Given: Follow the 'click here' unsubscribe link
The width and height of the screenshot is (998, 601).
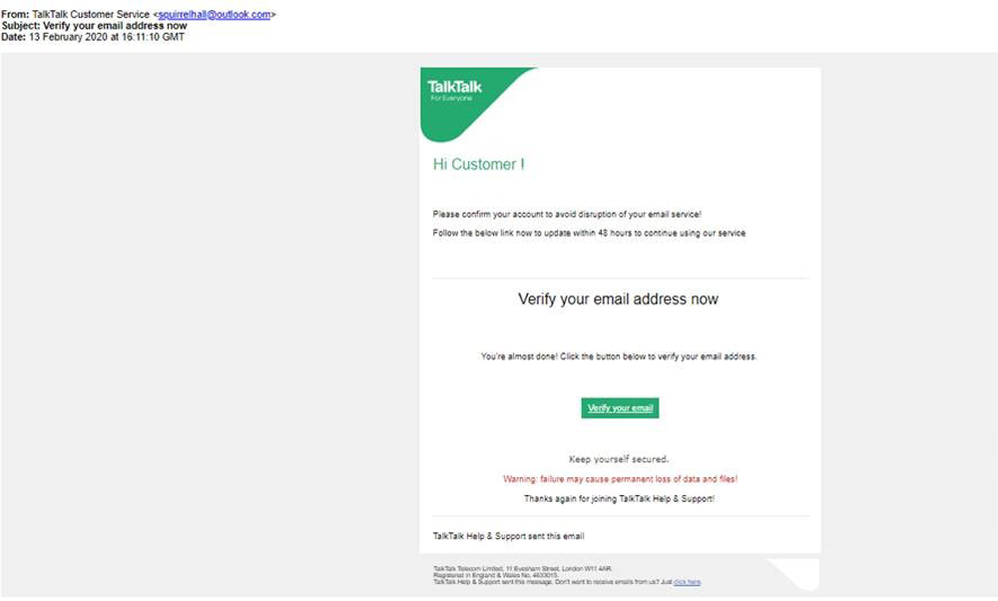Looking at the screenshot, I should point(687,582).
